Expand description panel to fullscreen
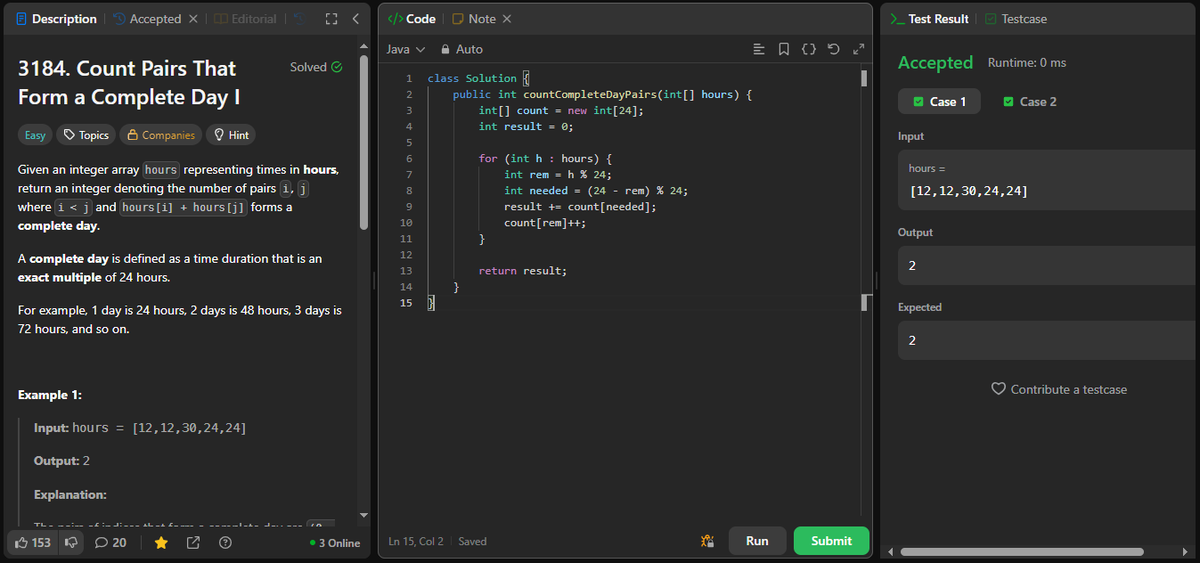1200x563 pixels. [x=331, y=19]
